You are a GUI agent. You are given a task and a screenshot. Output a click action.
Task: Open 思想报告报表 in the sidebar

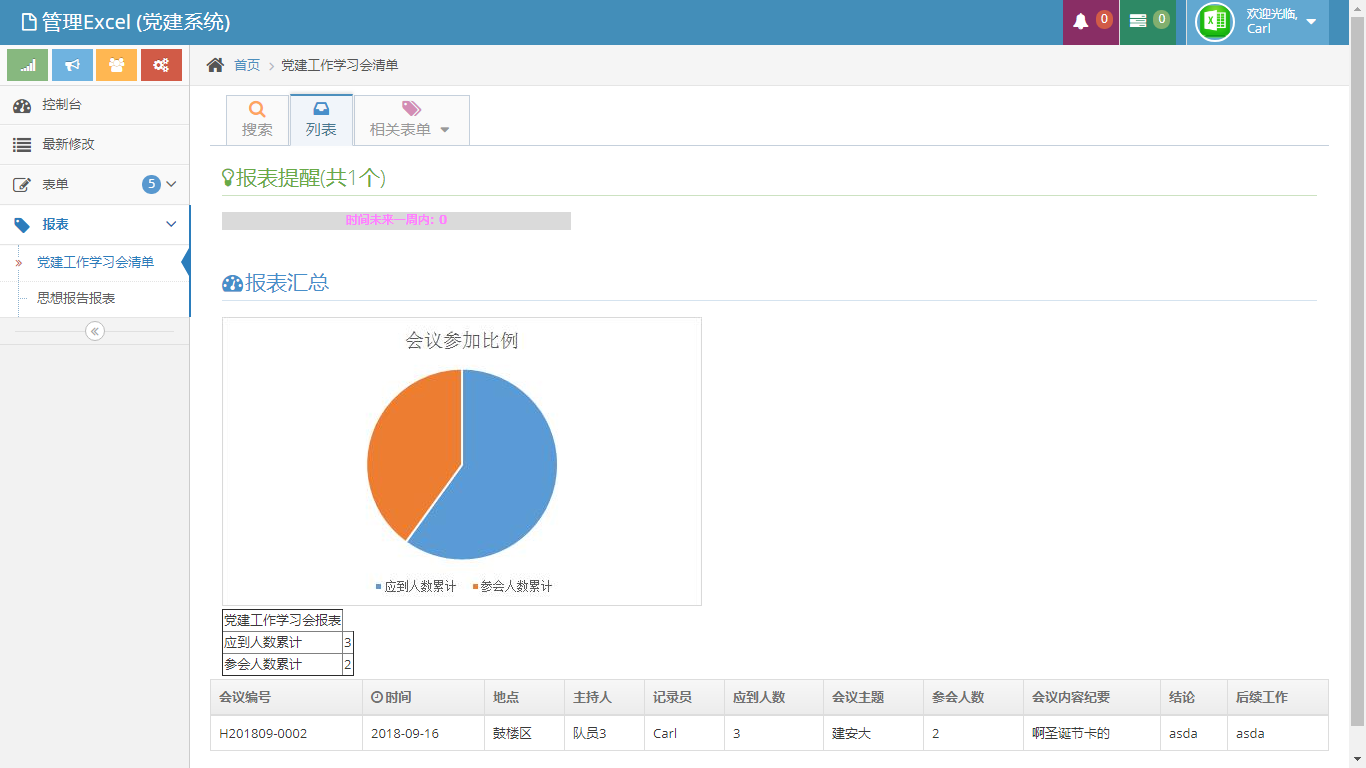(x=76, y=298)
